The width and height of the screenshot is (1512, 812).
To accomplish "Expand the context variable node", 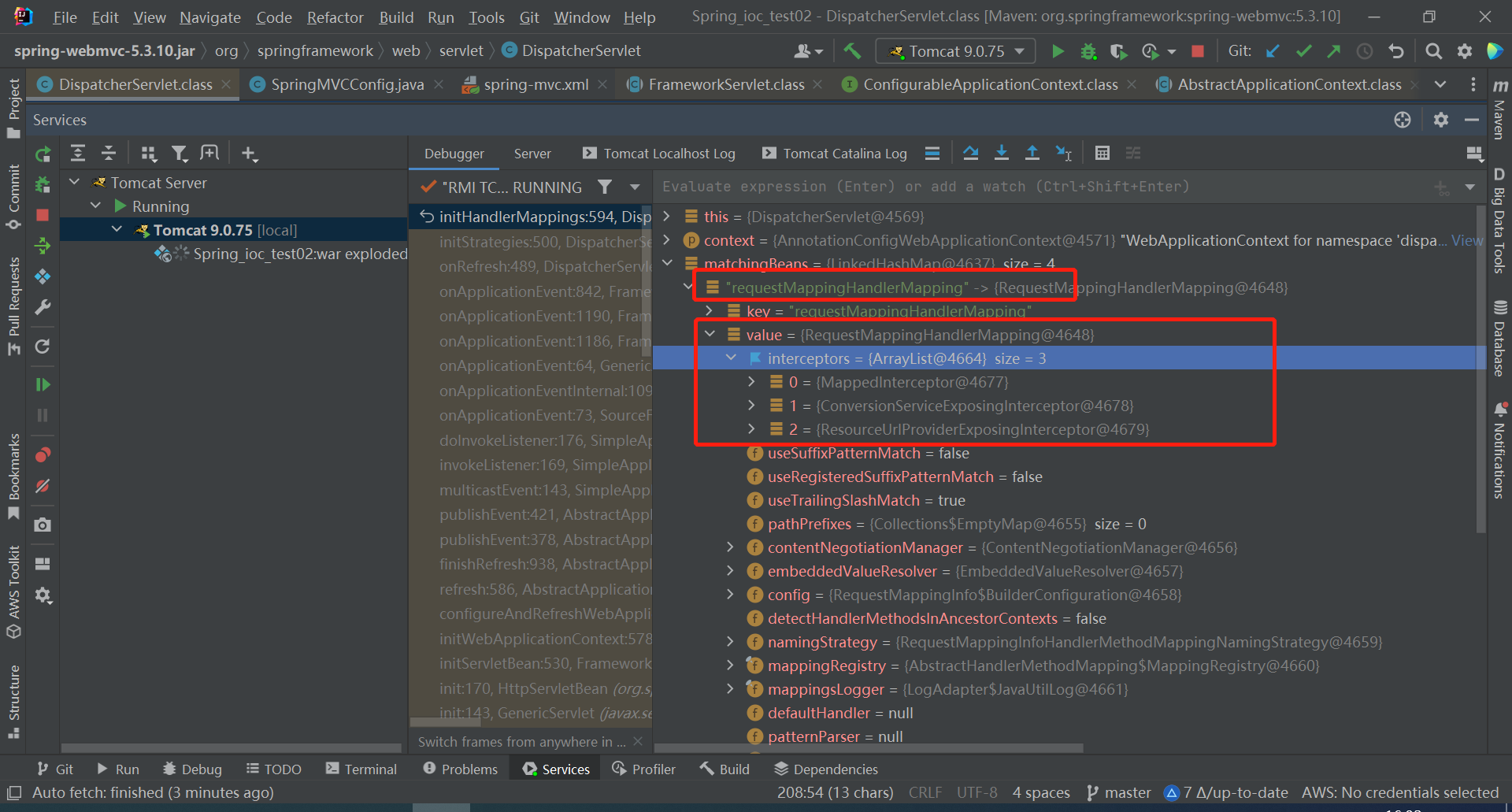I will 667,239.
